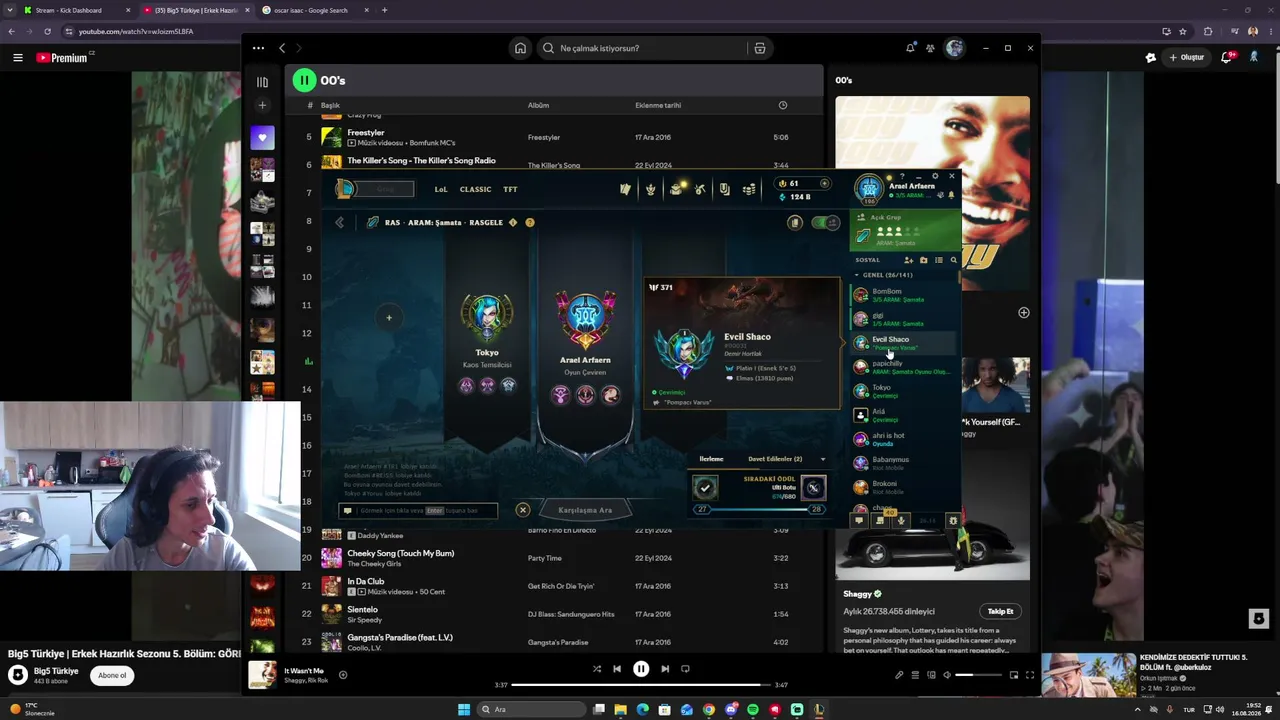Pause playback in the bottom player bar
1280x720 pixels.
(x=641, y=669)
